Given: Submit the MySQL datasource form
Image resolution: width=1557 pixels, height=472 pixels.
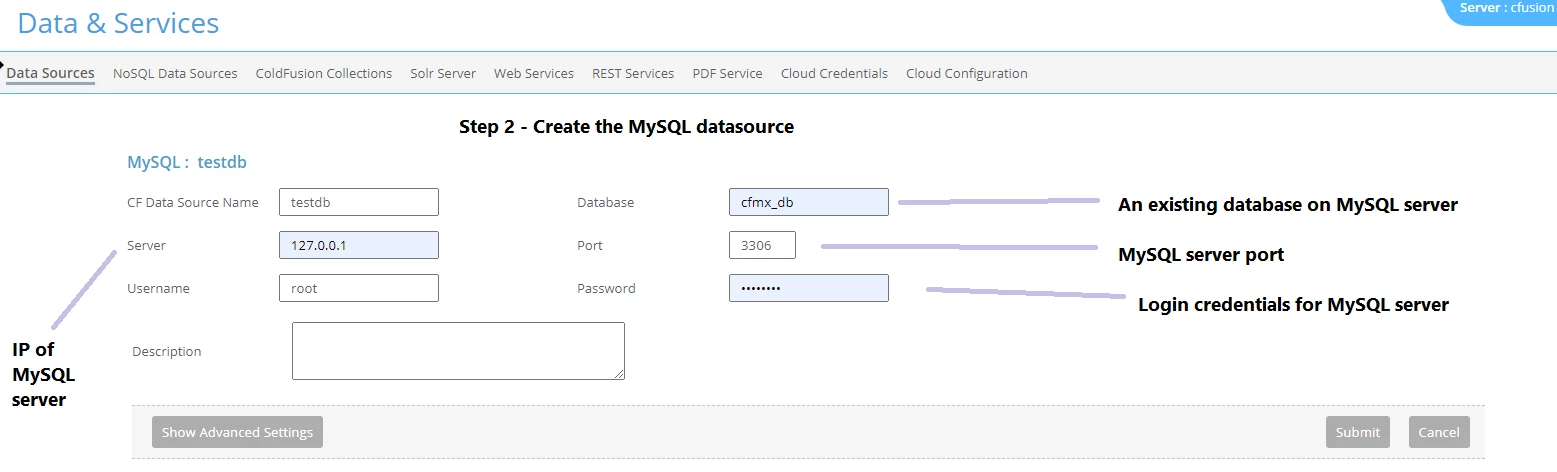Looking at the screenshot, I should (x=1358, y=432).
